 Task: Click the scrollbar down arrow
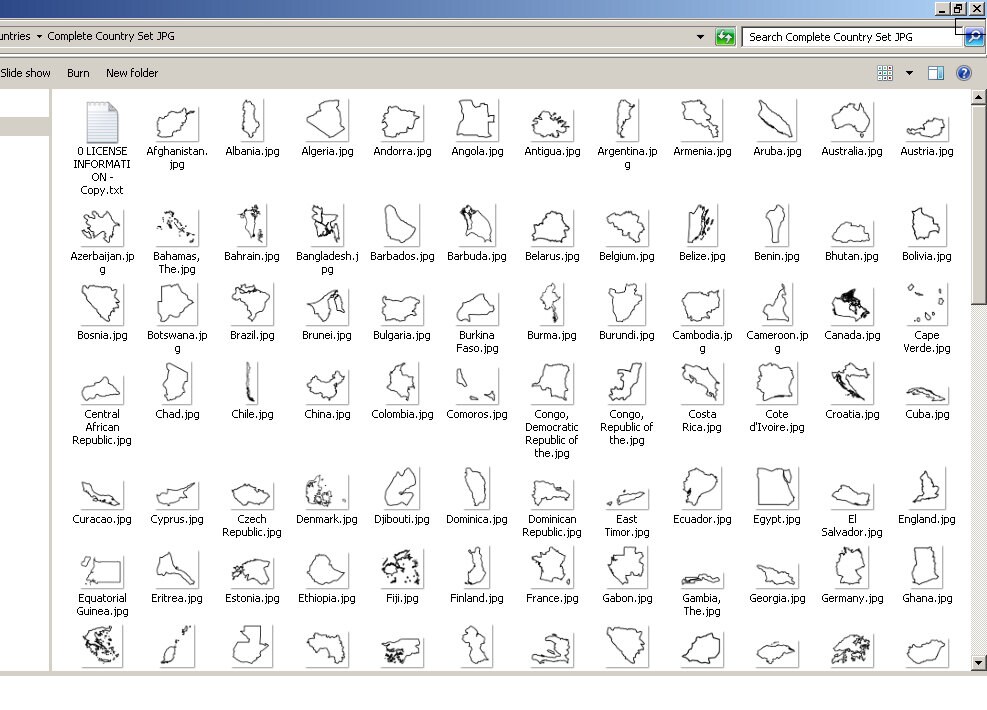(x=976, y=660)
